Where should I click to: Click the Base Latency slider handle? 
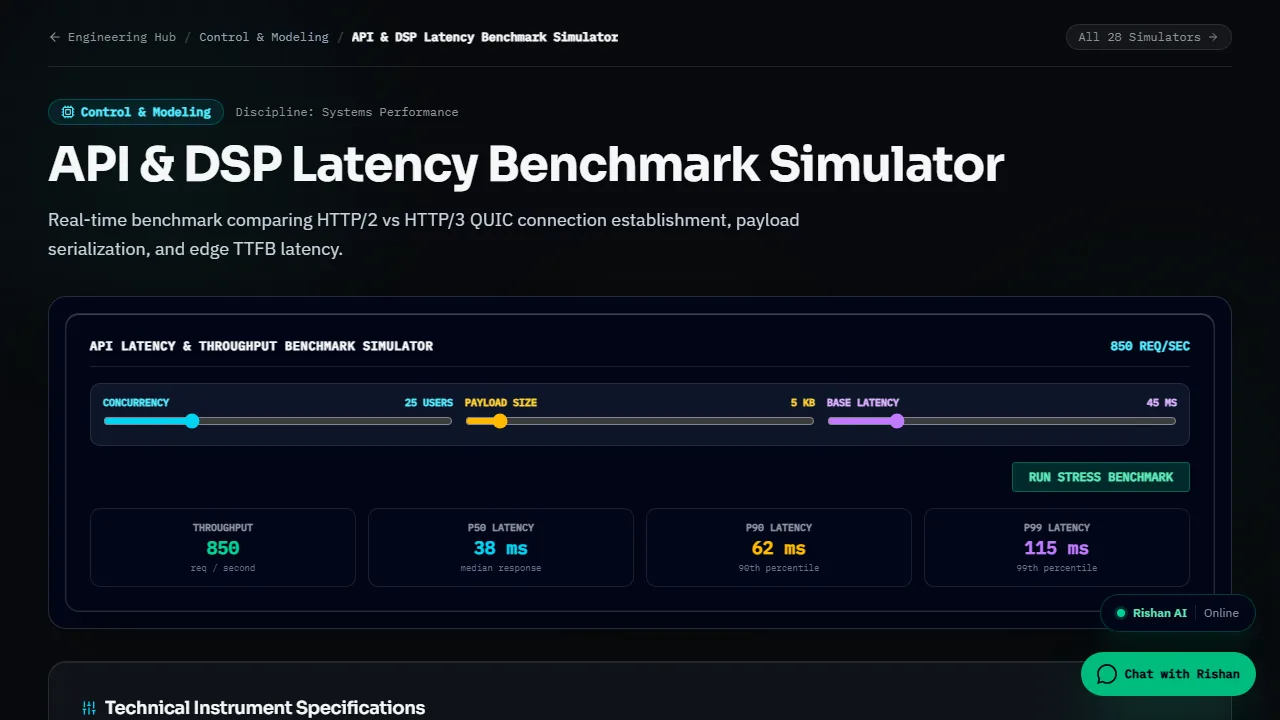[x=897, y=421]
